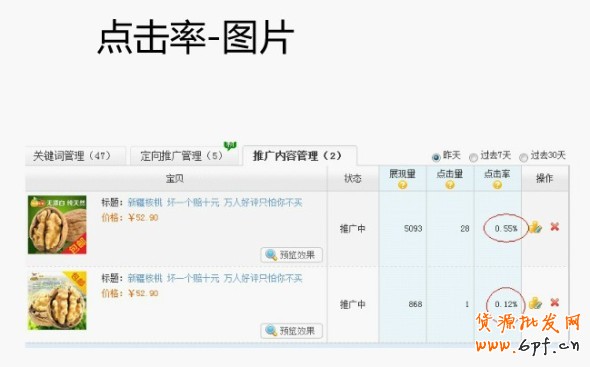Switch to 定向推广管理 (5) tab
Screen dimensions: 590x367
tap(184, 156)
